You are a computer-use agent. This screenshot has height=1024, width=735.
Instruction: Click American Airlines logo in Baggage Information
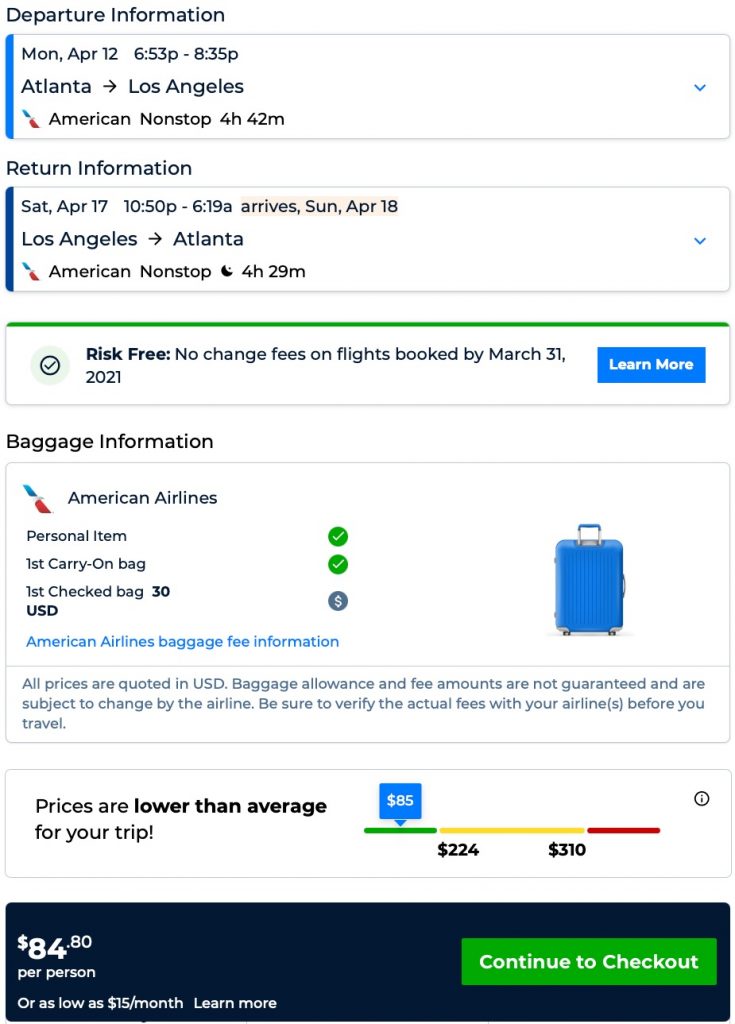[38, 498]
